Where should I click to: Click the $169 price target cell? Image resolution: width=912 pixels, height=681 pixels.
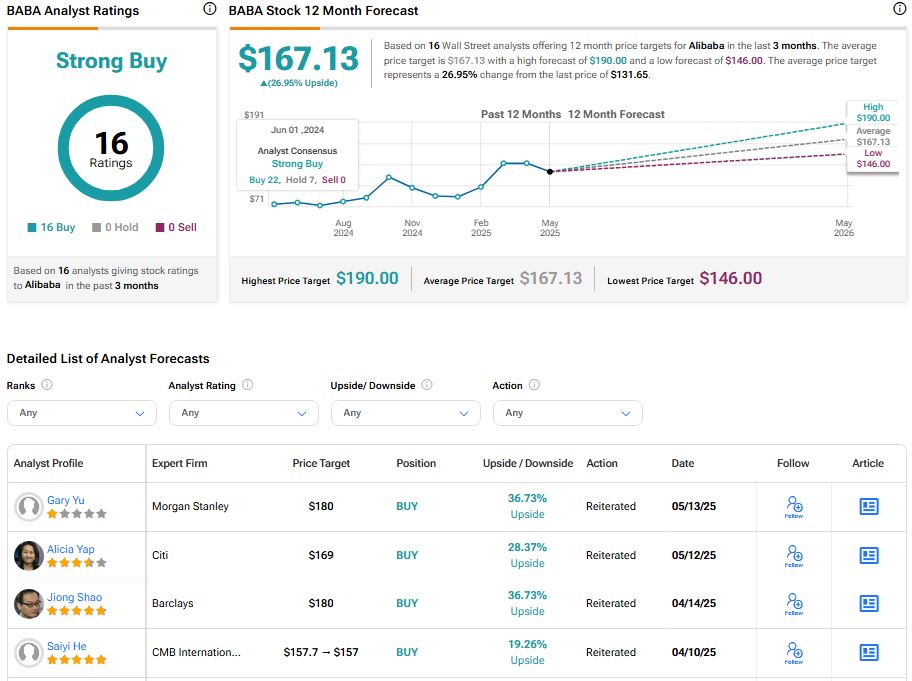pos(321,555)
